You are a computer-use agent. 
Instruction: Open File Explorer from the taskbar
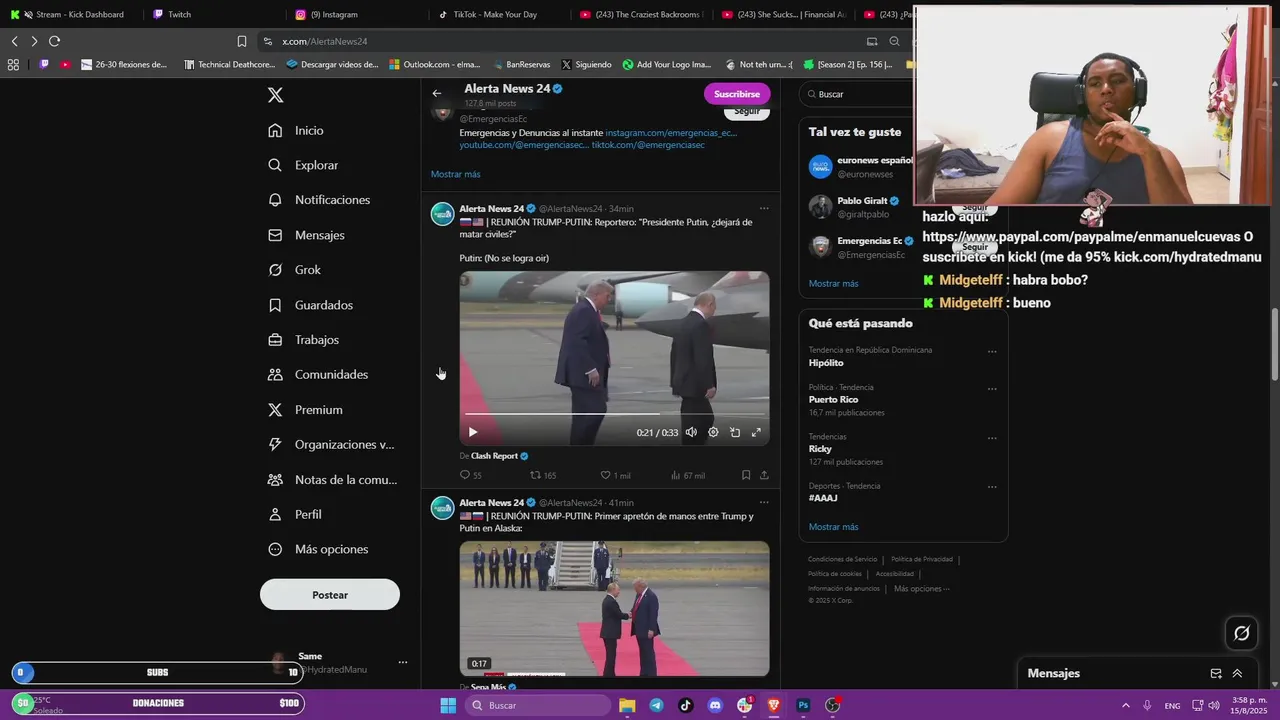627,705
